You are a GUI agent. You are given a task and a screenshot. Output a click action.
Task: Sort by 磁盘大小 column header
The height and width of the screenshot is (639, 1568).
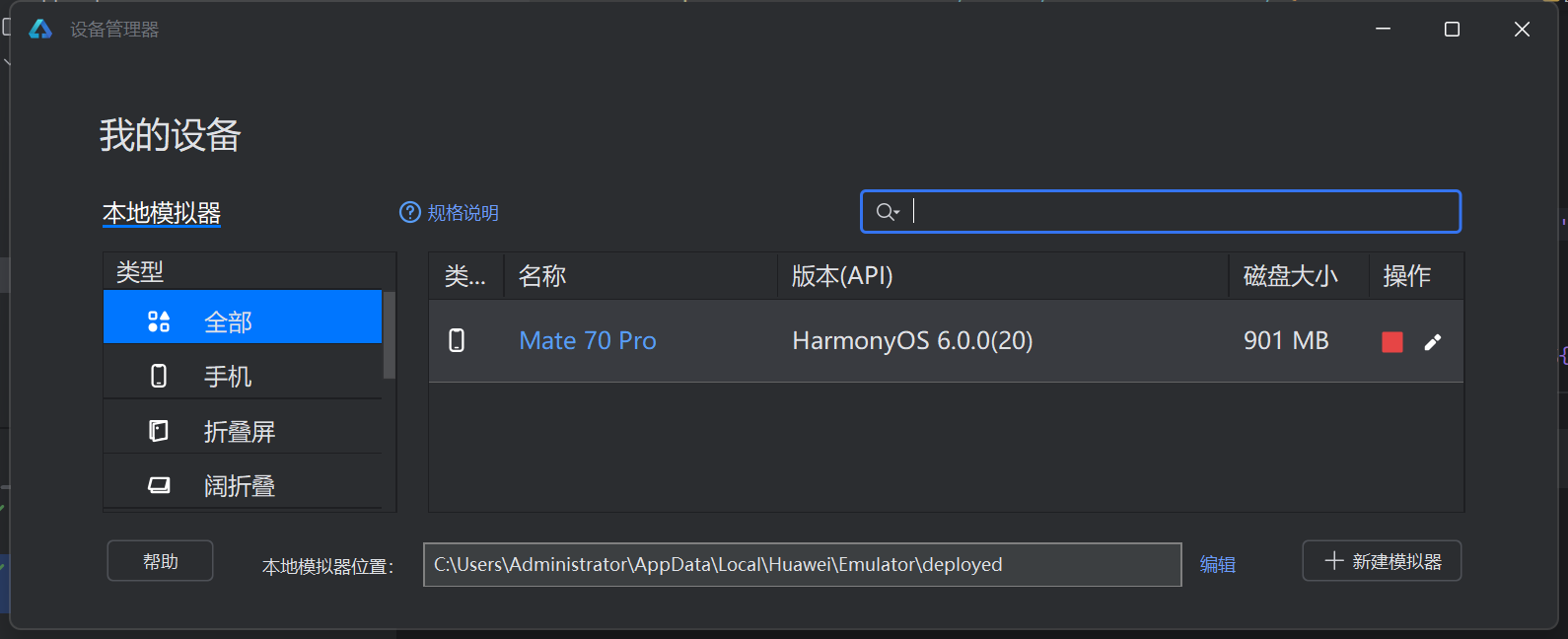point(1290,276)
